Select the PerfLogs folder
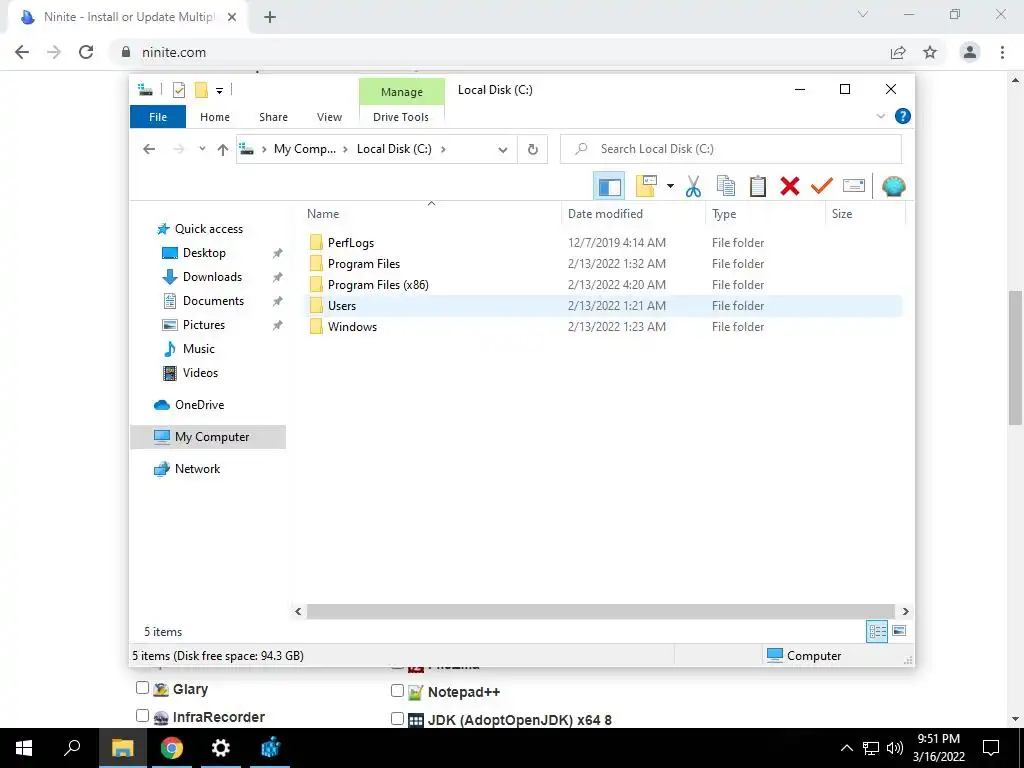This screenshot has width=1024, height=768. (x=351, y=243)
